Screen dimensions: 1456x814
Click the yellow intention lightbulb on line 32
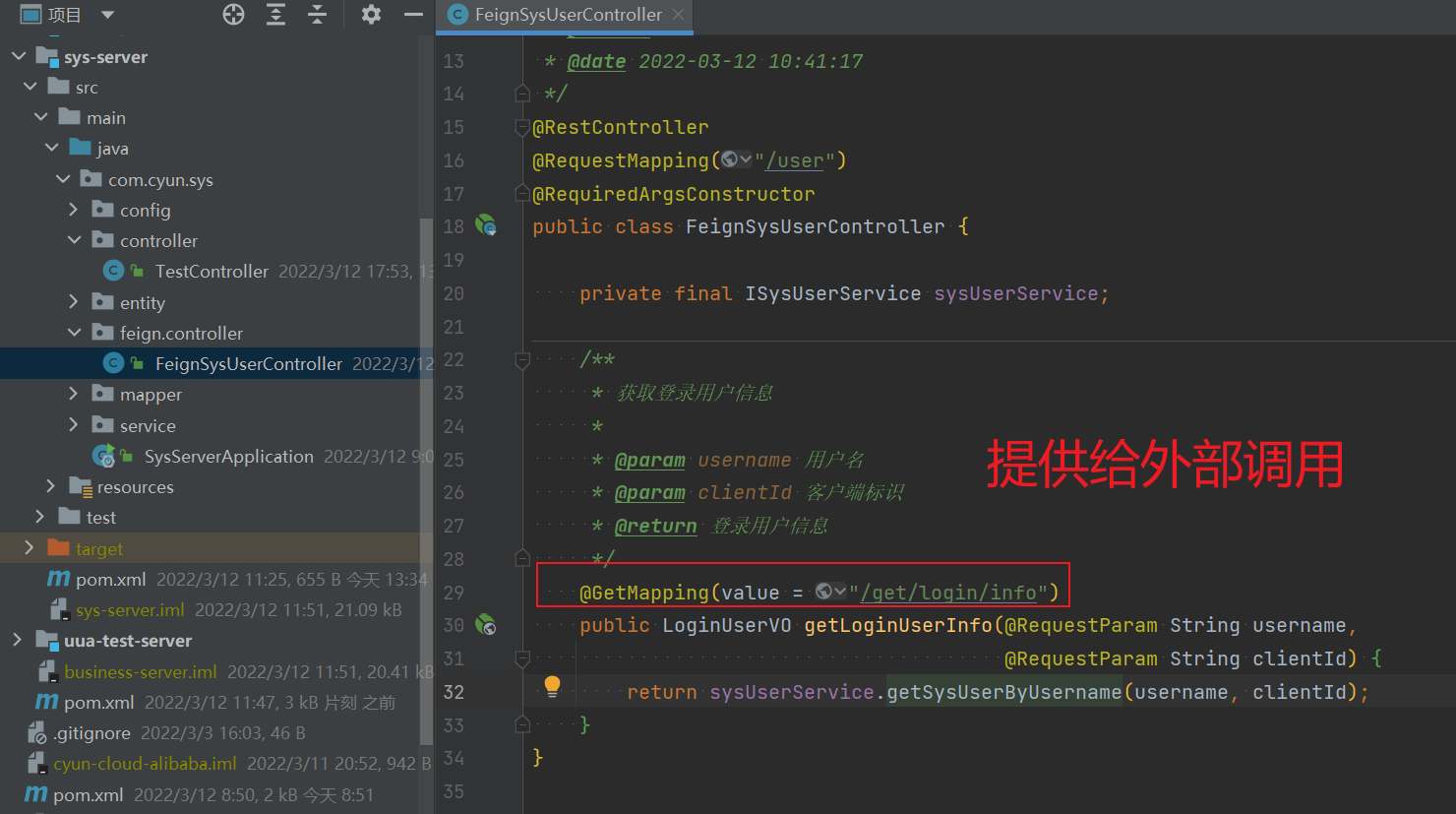coord(552,686)
